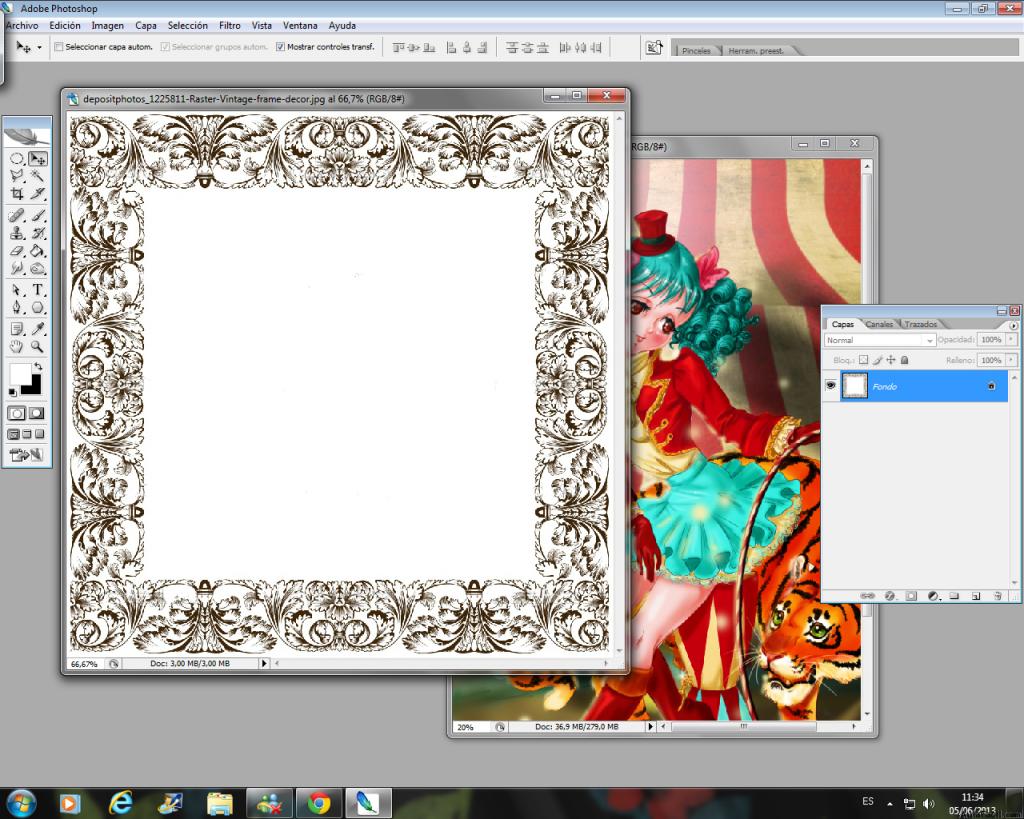Toggle lock all padlock in the Capas panel

904,360
